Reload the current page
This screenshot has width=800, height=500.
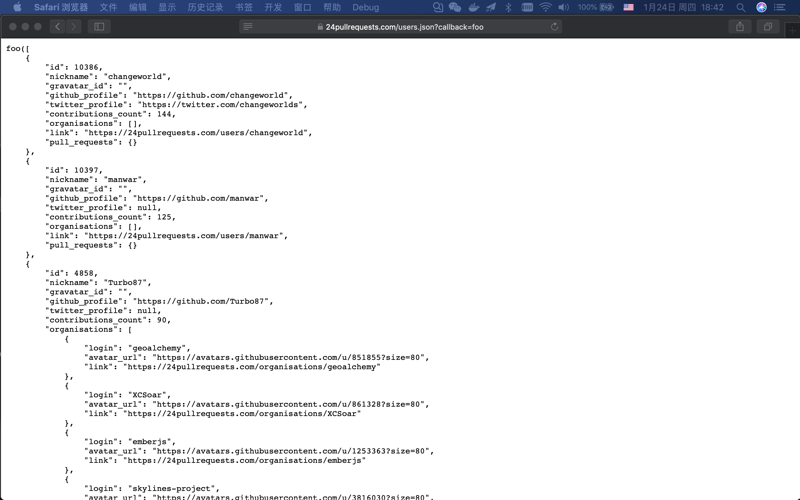554,27
